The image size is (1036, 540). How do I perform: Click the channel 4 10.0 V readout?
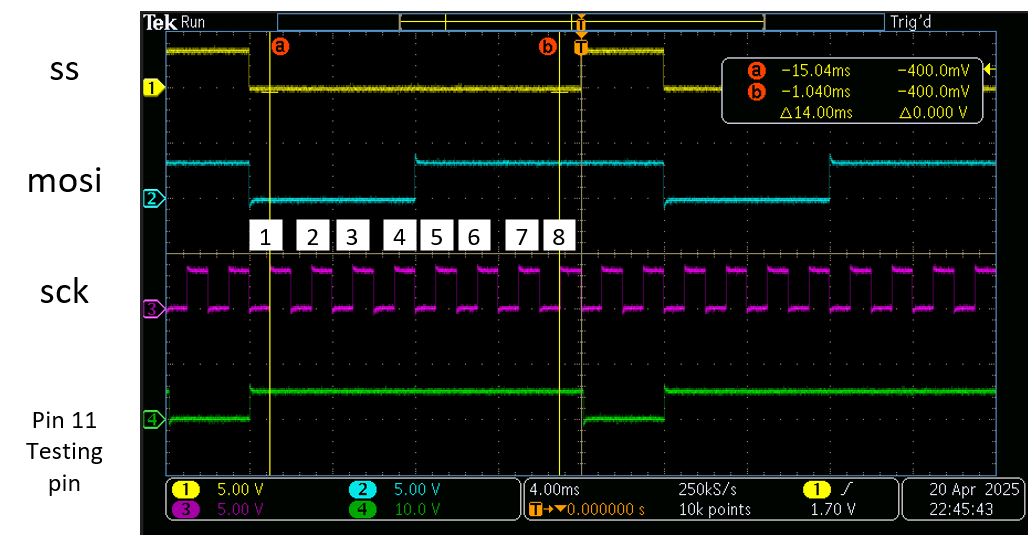pyautogui.click(x=418, y=510)
